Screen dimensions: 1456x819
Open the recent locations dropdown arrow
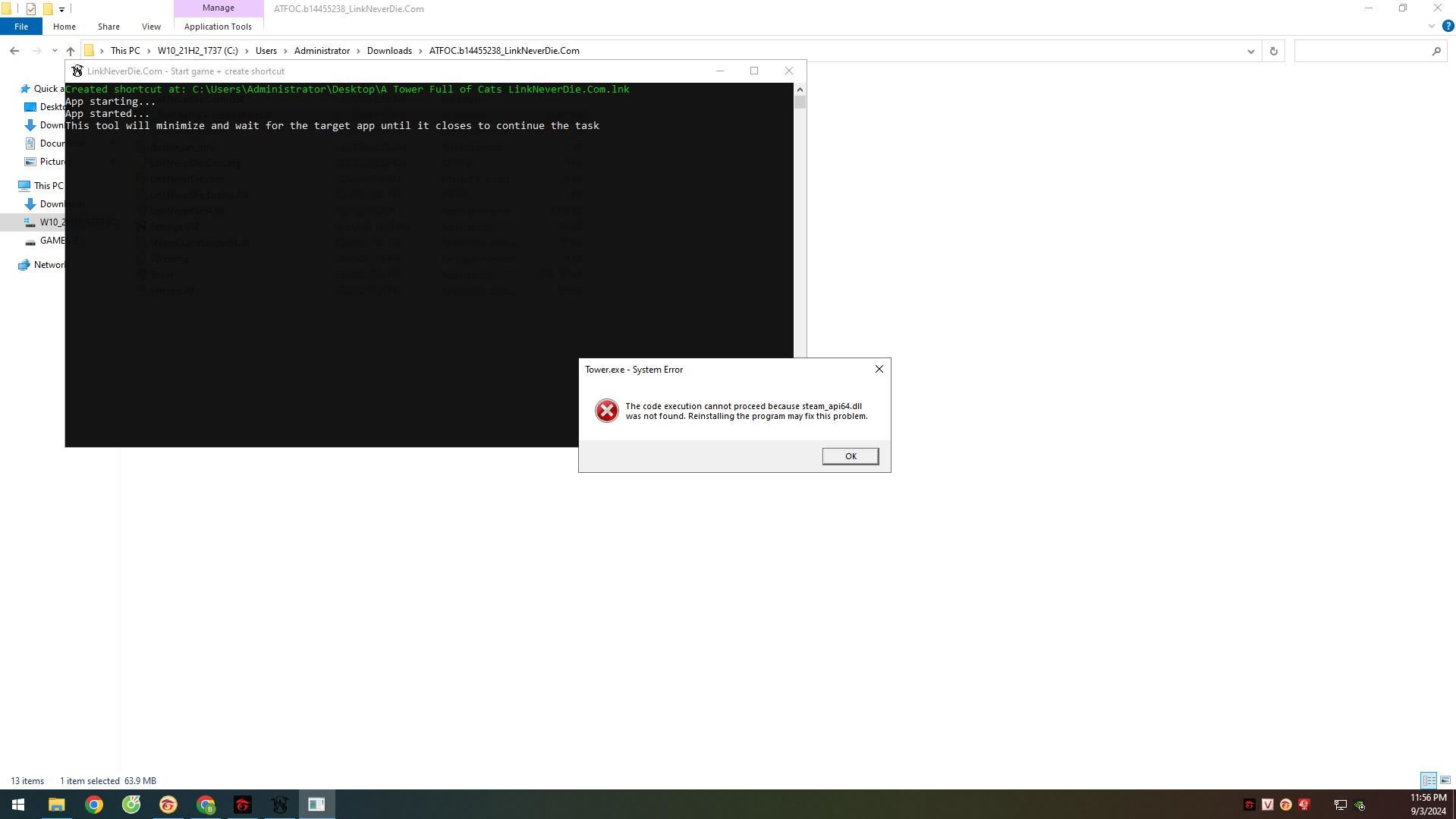pyautogui.click(x=55, y=51)
